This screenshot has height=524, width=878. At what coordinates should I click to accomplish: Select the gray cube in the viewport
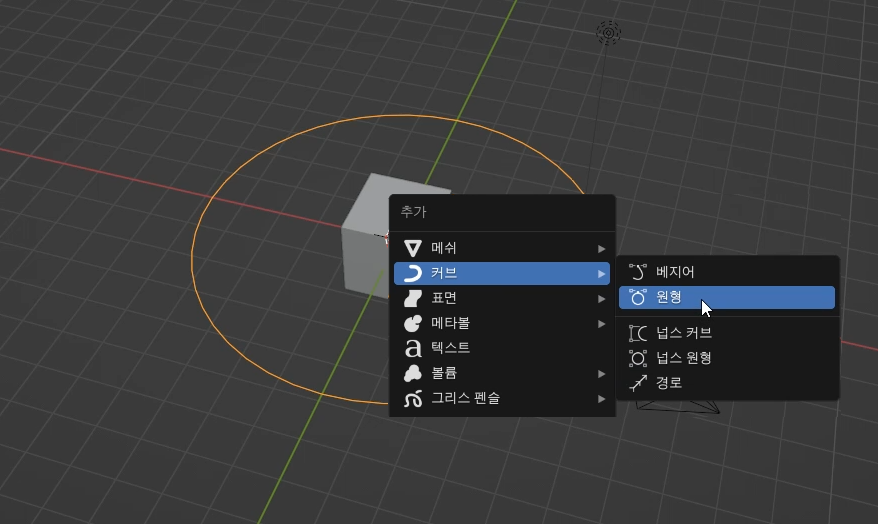coord(365,246)
